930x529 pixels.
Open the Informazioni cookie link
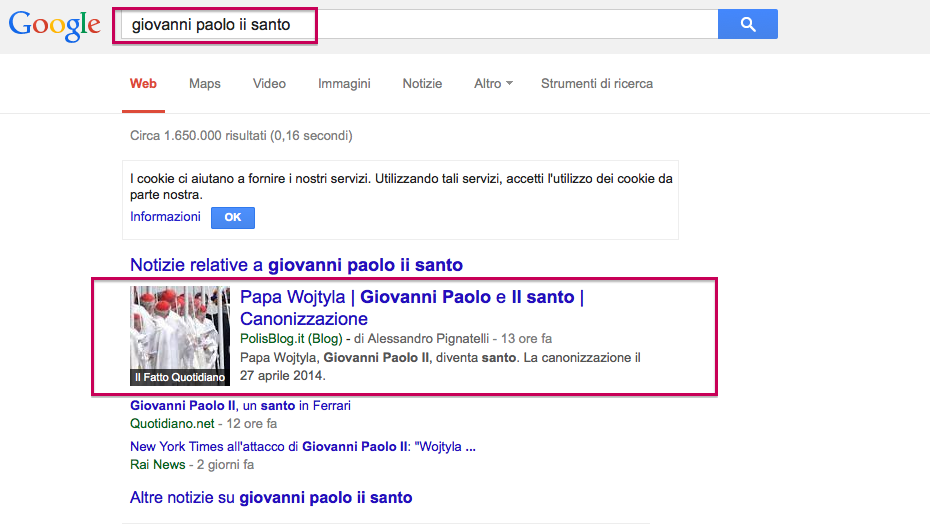coord(165,216)
